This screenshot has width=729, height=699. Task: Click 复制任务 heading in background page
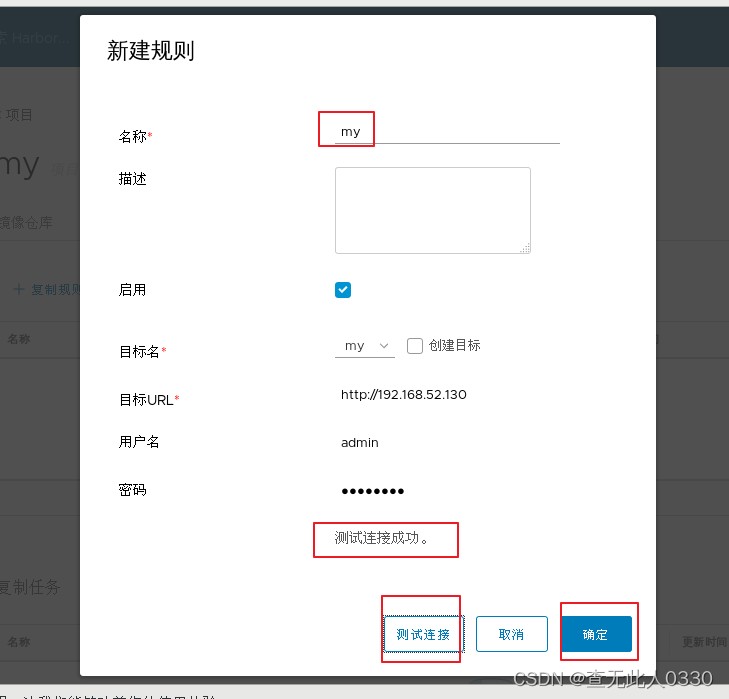click(30, 587)
